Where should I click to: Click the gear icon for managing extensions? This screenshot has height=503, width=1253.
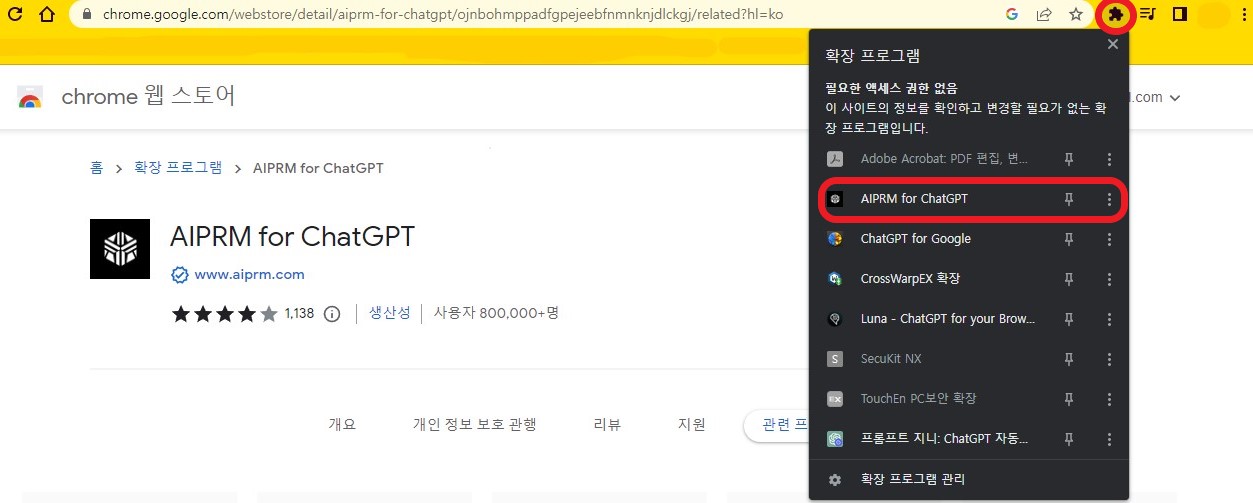(x=835, y=480)
